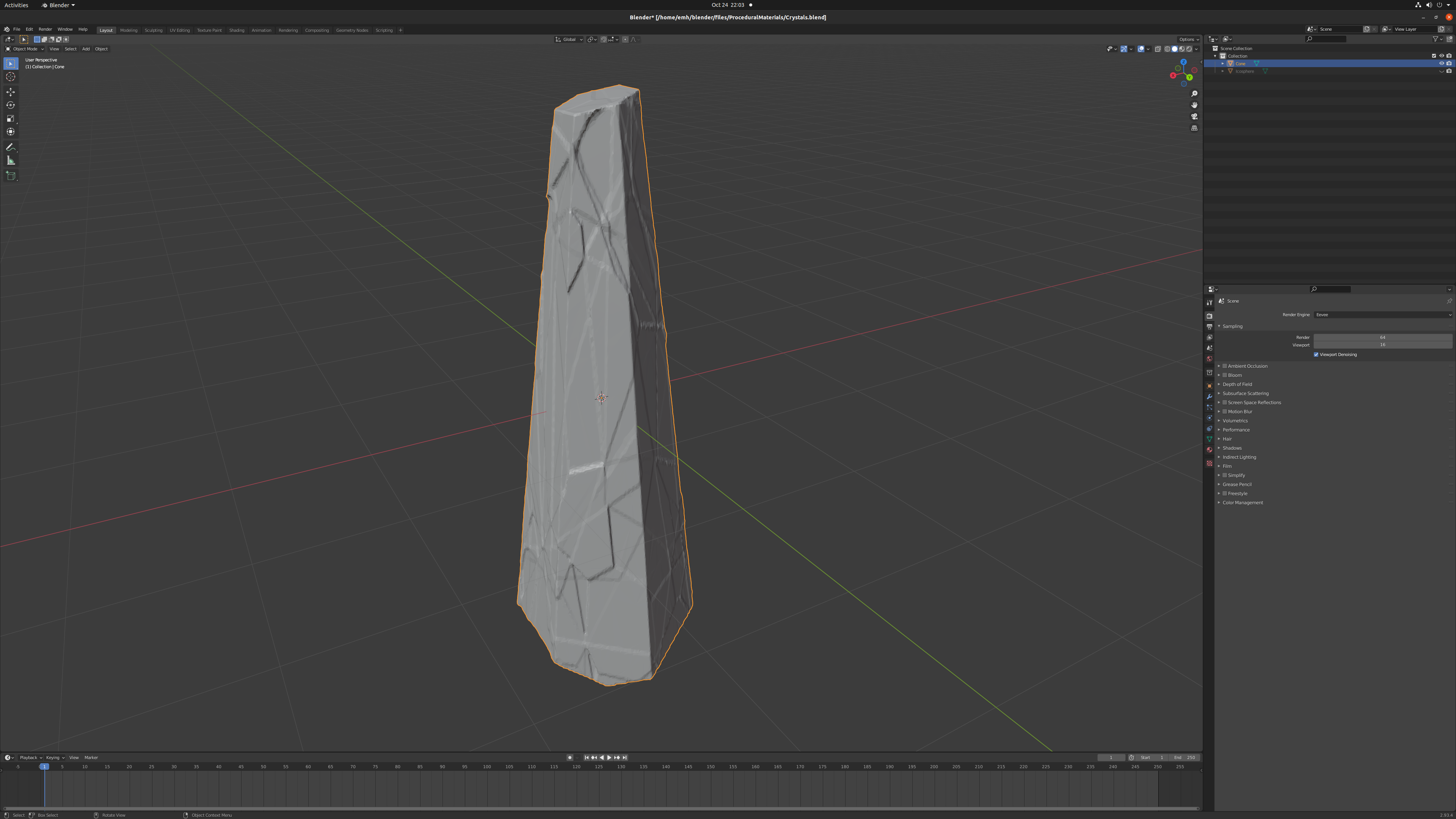Switch to the Sculpting workspace tab
This screenshot has width=1456, height=819.
[x=153, y=30]
